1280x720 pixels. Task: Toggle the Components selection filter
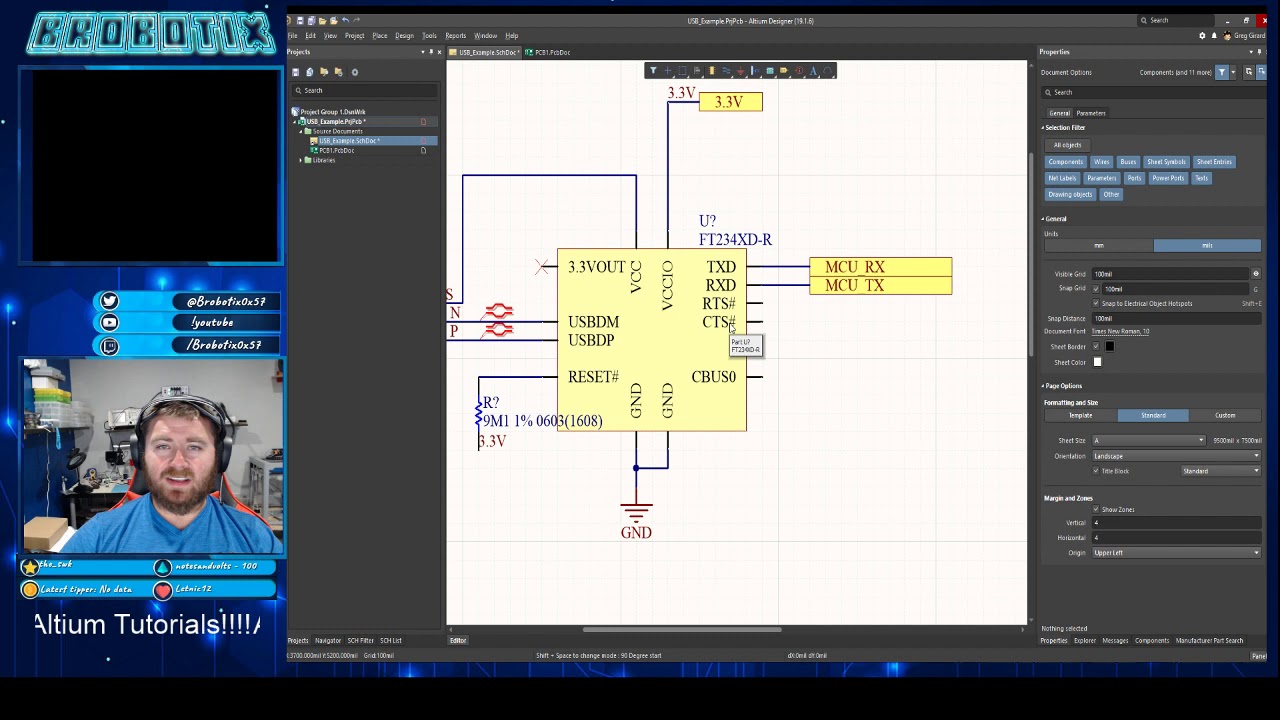pos(1065,162)
